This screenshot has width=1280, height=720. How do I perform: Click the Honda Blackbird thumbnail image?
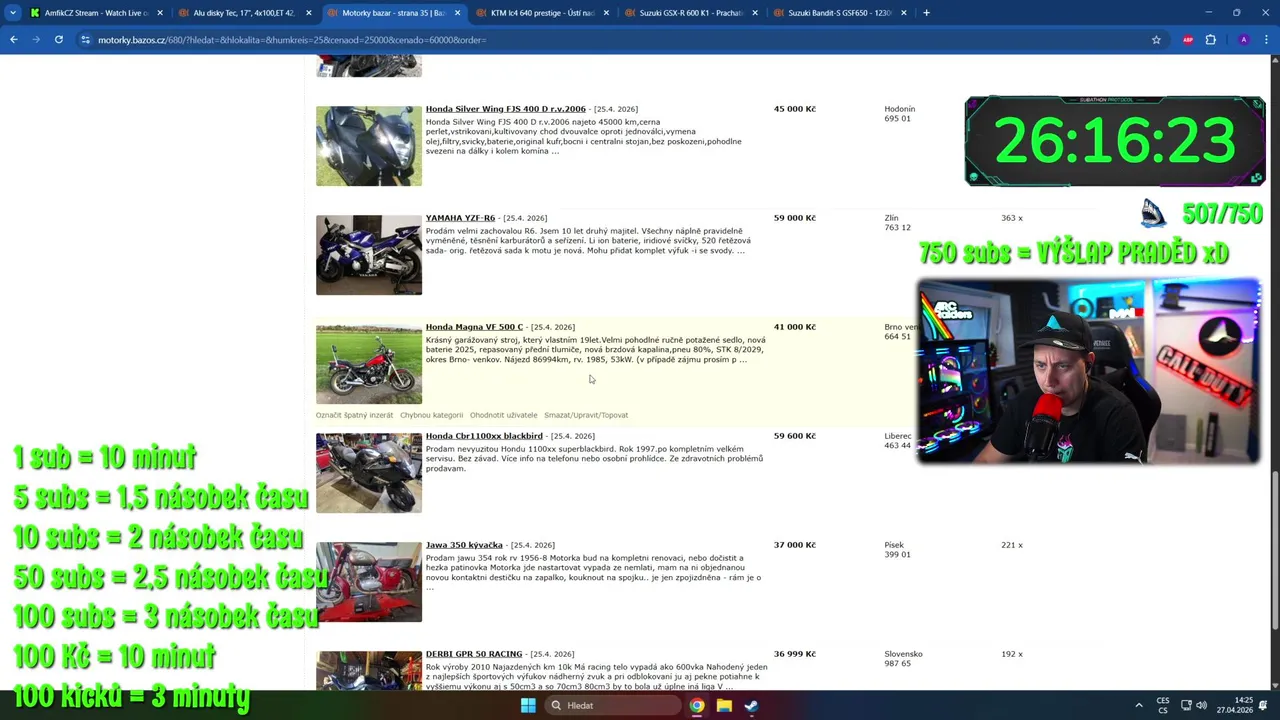pos(369,473)
